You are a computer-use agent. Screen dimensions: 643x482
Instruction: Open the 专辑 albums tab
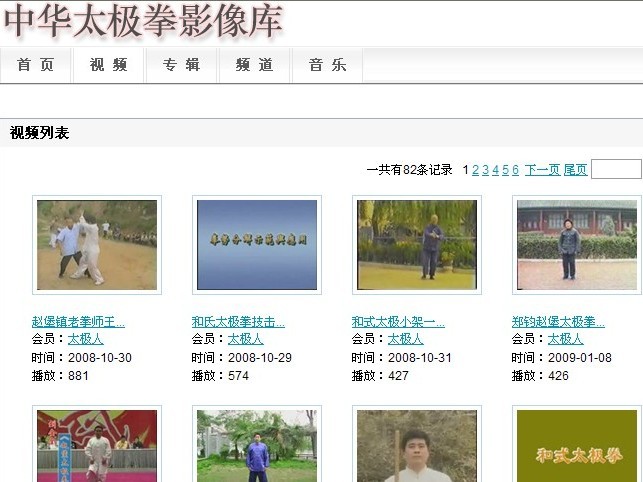[182, 65]
